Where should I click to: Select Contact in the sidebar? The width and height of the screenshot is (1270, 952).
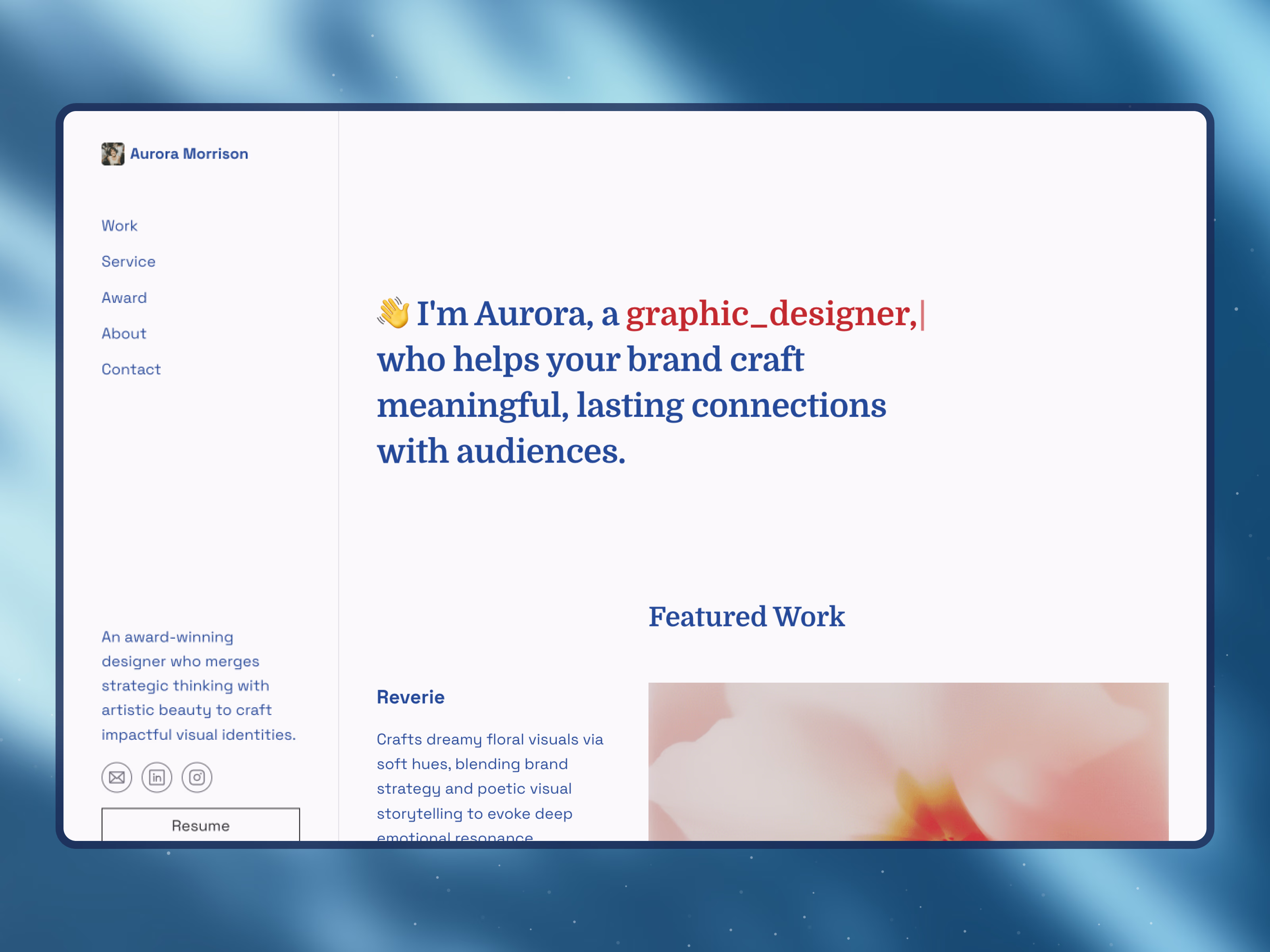point(131,370)
